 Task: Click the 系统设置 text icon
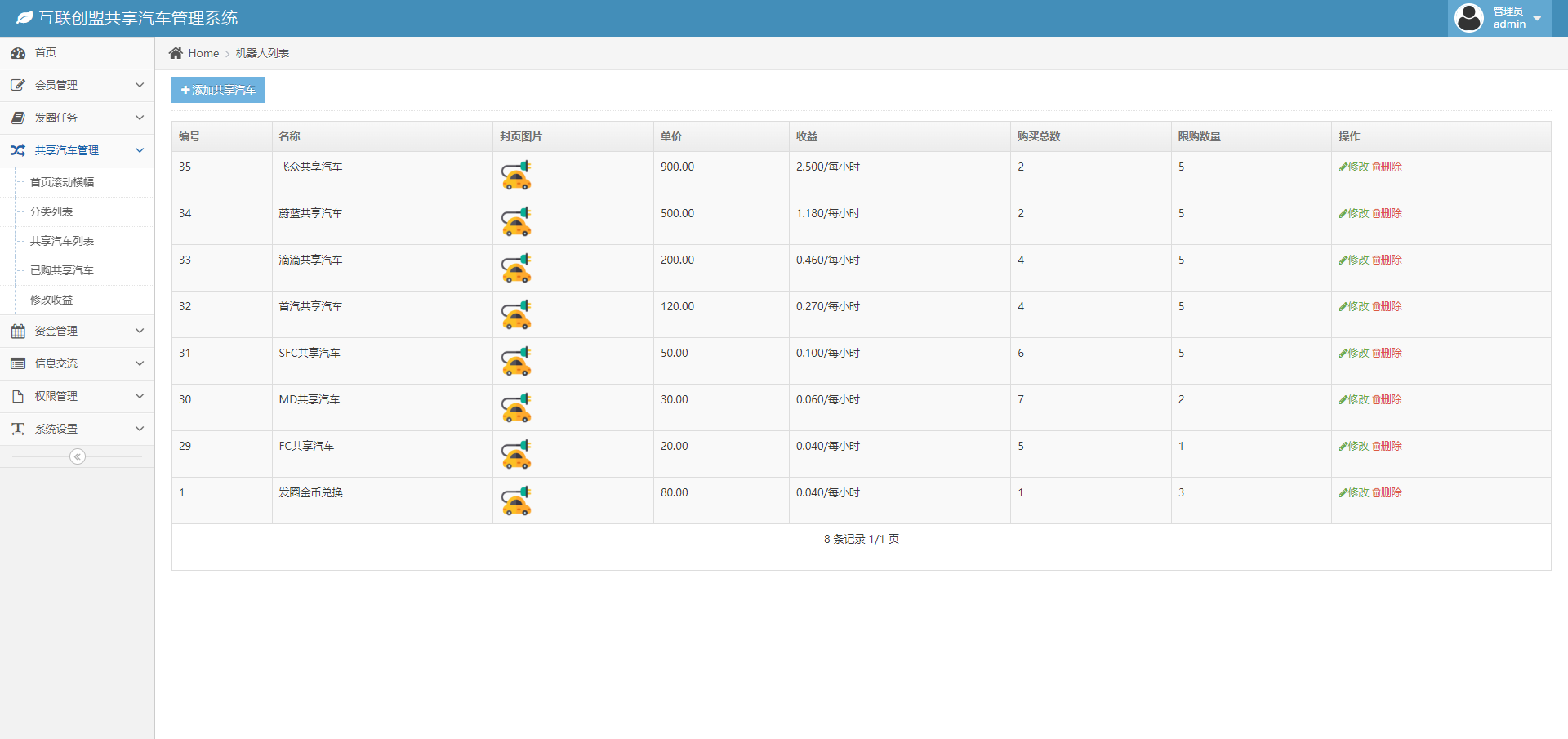point(18,429)
